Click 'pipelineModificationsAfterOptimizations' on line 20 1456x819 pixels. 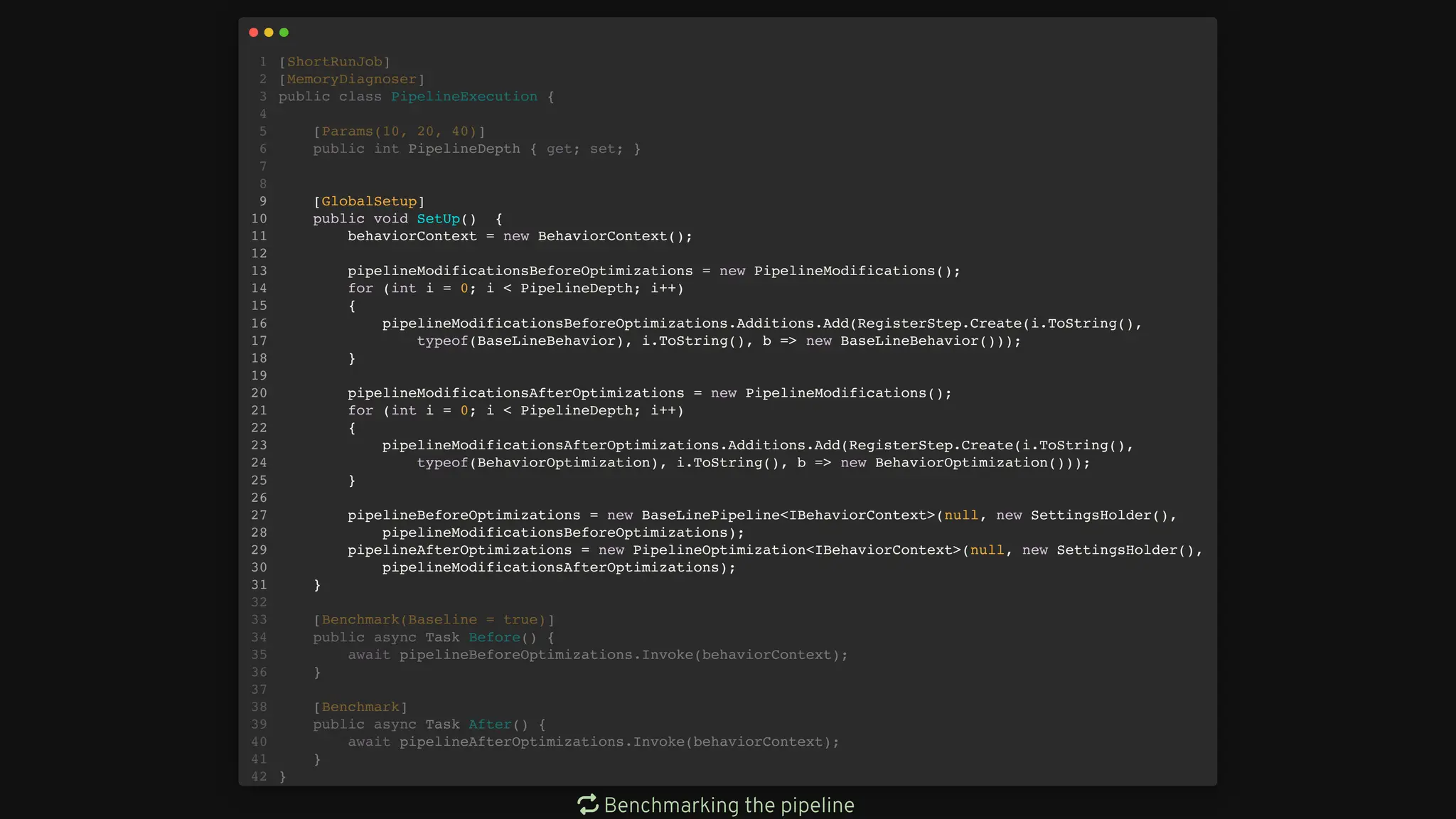(x=516, y=393)
